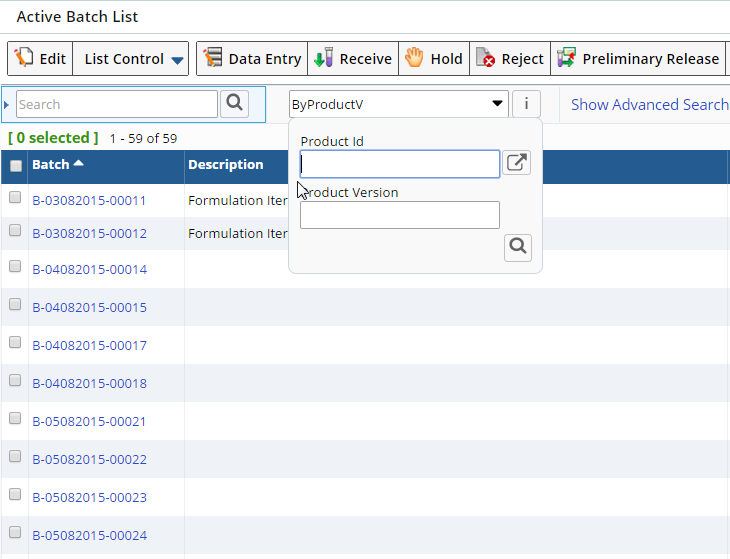Run query with popup magnifier button
Image resolution: width=730 pixels, height=559 pixels.
[518, 248]
